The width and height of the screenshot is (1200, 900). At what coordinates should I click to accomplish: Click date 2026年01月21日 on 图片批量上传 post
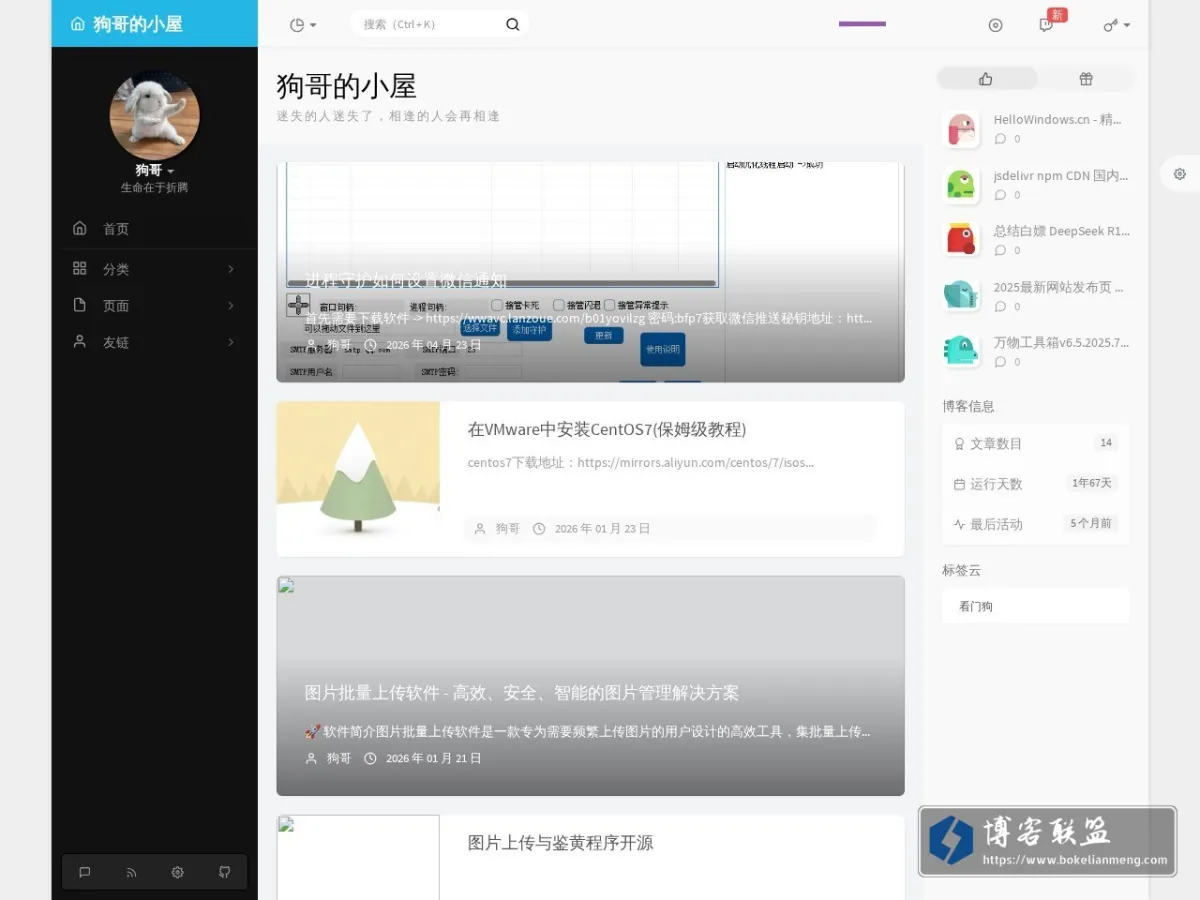coord(434,759)
